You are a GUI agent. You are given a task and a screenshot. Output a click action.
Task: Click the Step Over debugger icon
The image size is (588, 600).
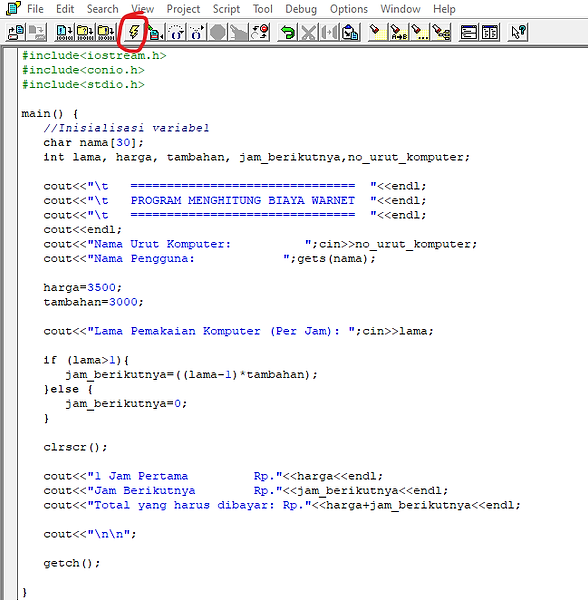pyautogui.click(x=176, y=33)
